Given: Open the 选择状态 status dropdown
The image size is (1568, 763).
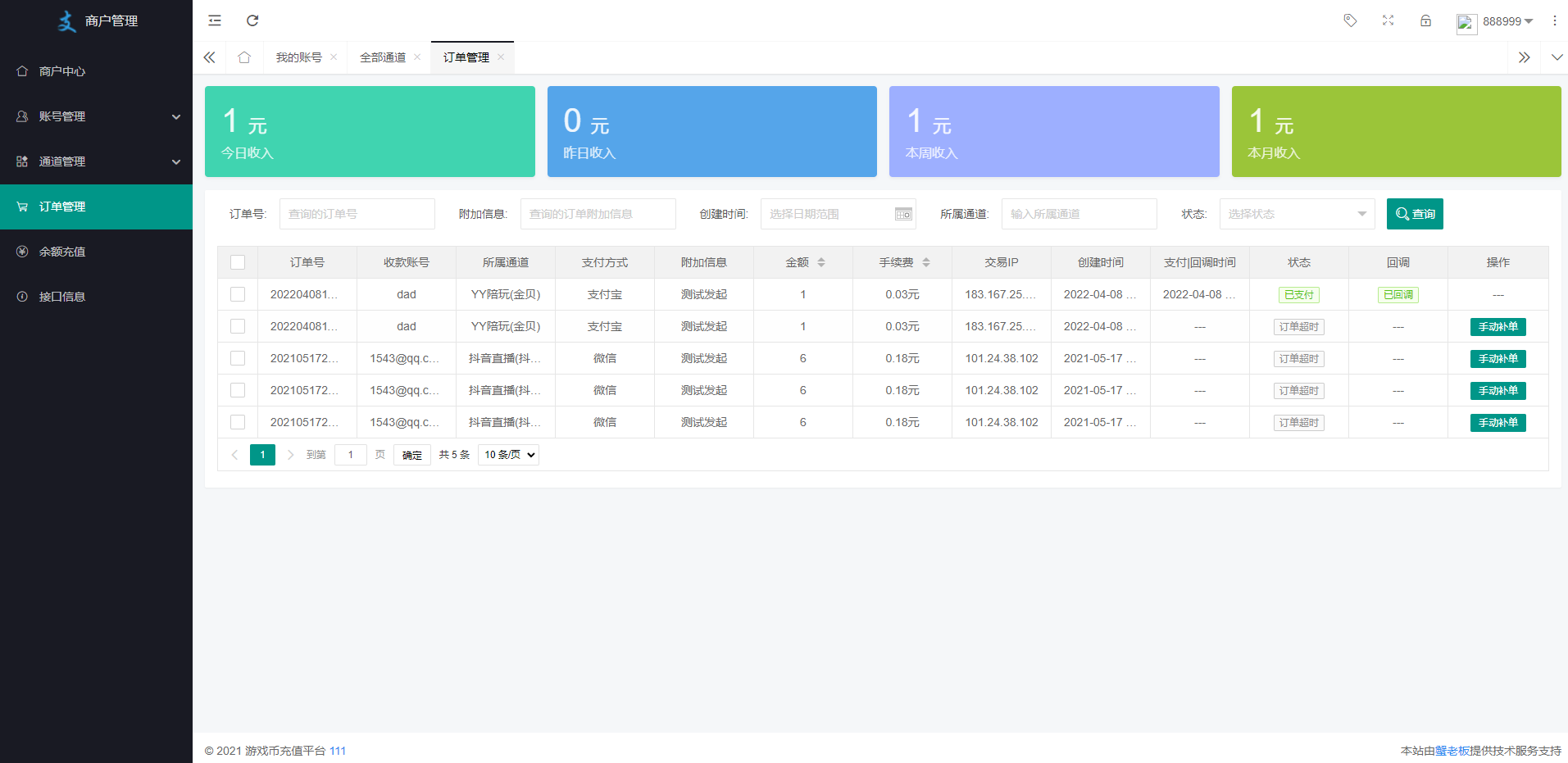Looking at the screenshot, I should click(1297, 214).
